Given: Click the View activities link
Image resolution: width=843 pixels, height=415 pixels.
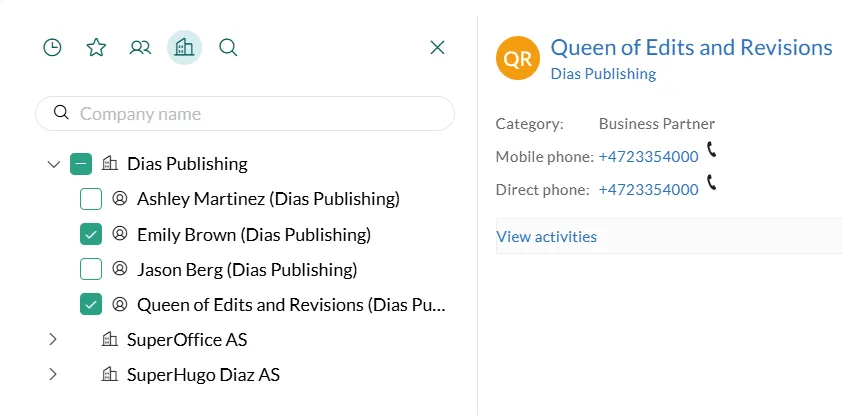Looking at the screenshot, I should 546,237.
